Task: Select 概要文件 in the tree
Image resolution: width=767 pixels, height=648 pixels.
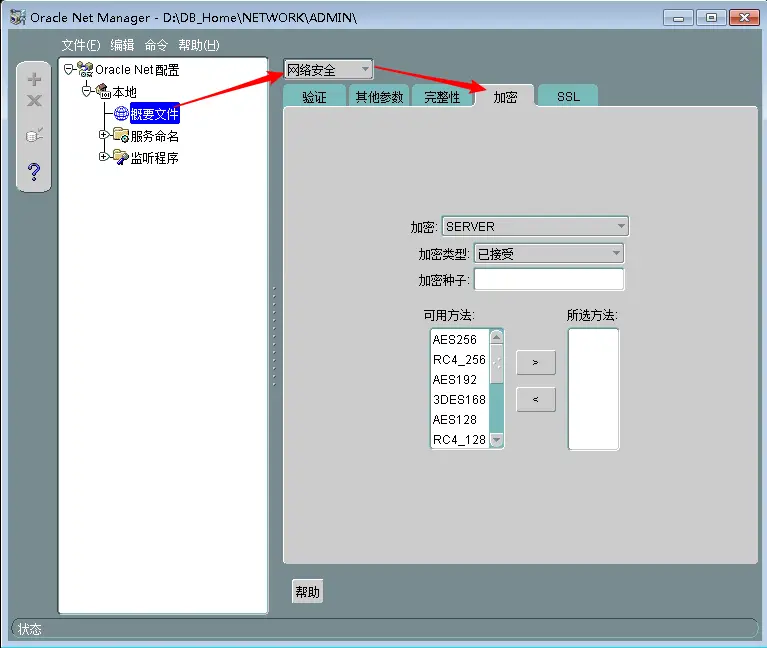Action: pyautogui.click(x=155, y=113)
